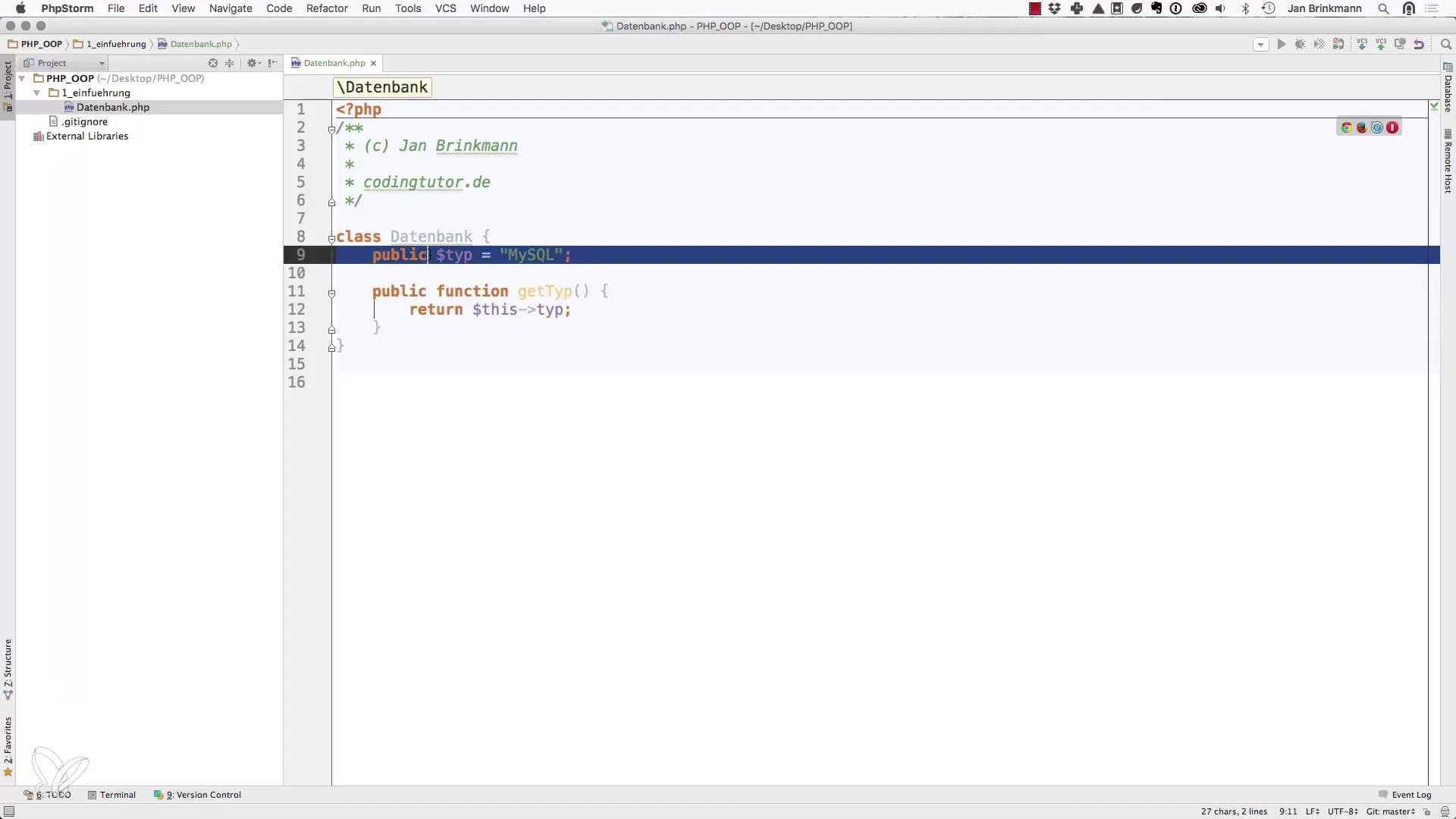The width and height of the screenshot is (1456, 819).
Task: Open the inspections profile icon in status bar
Action: (x=1445, y=811)
